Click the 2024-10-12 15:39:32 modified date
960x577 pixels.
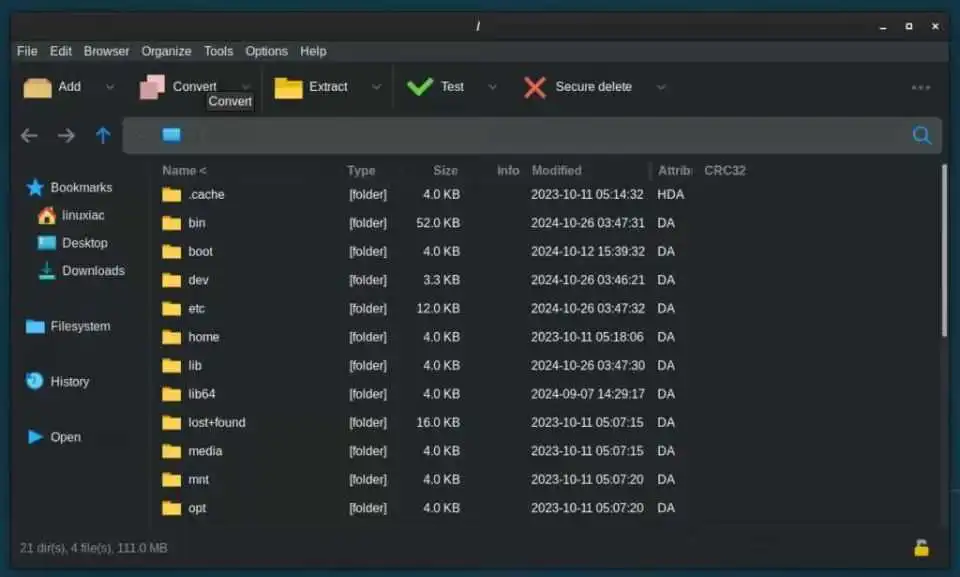coord(588,252)
